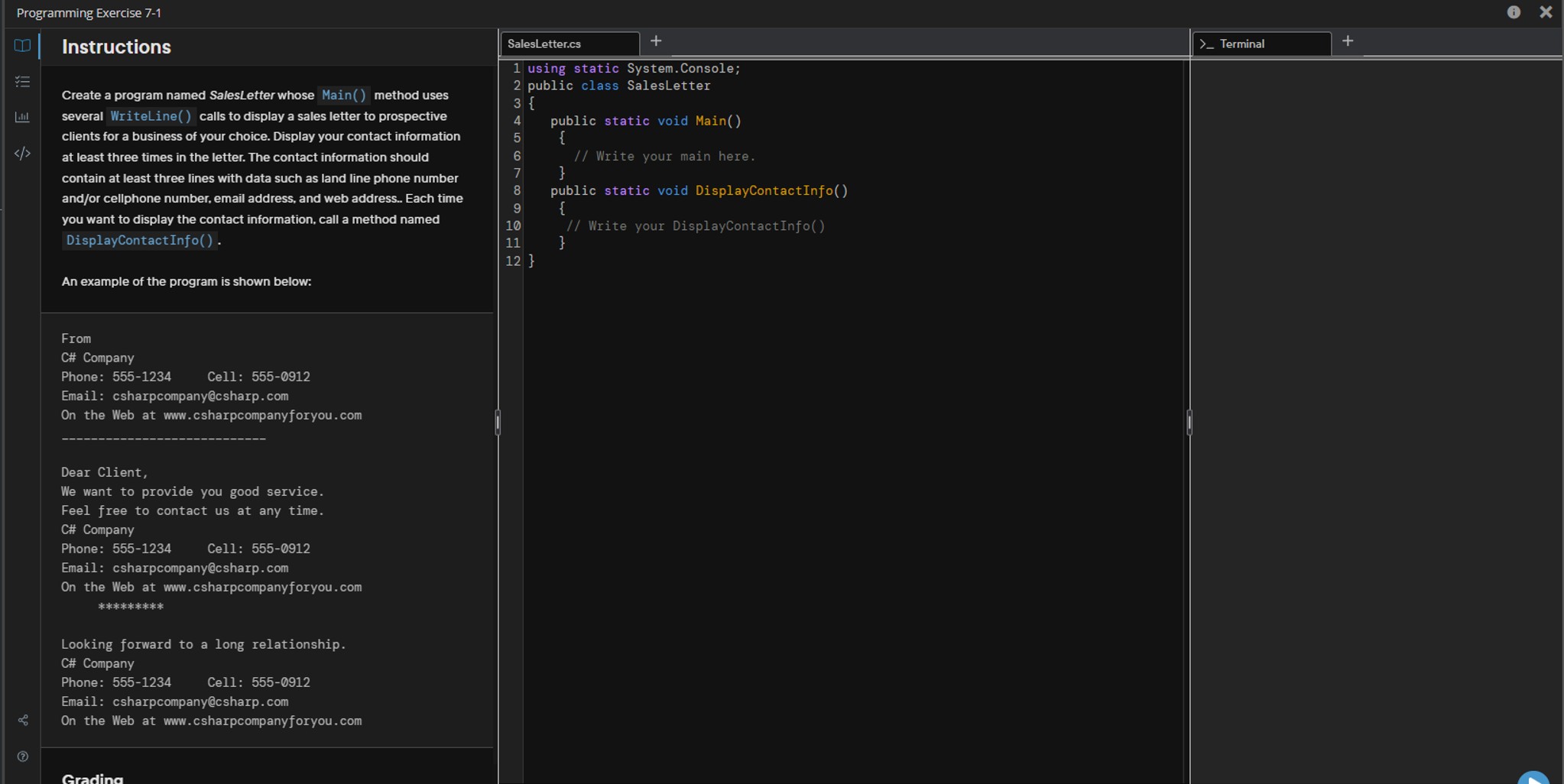Select the Terminal tab
Screen dimensions: 1564x784
(1262, 44)
